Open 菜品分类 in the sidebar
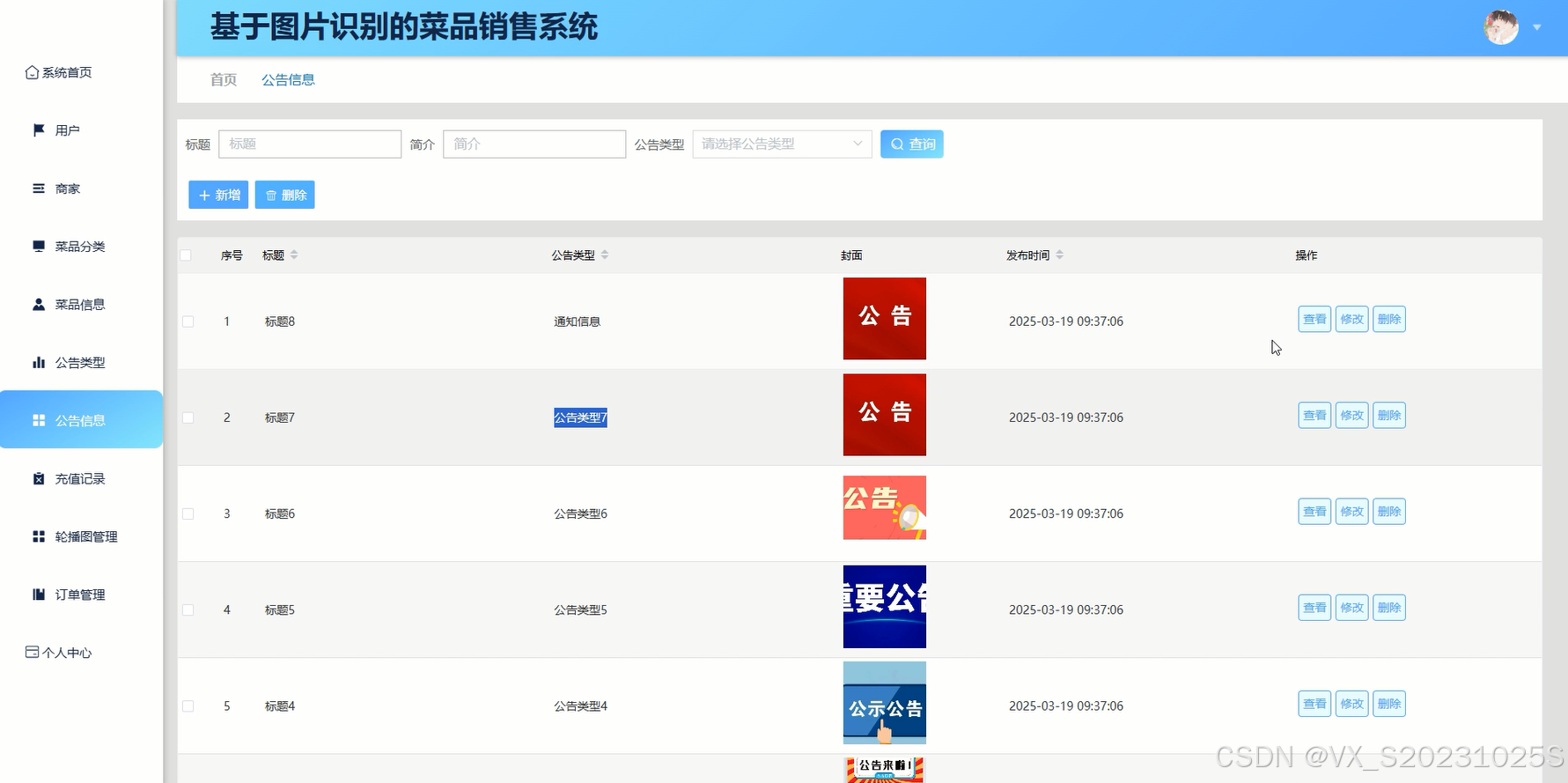Viewport: 1568px width, 783px height. [81, 247]
